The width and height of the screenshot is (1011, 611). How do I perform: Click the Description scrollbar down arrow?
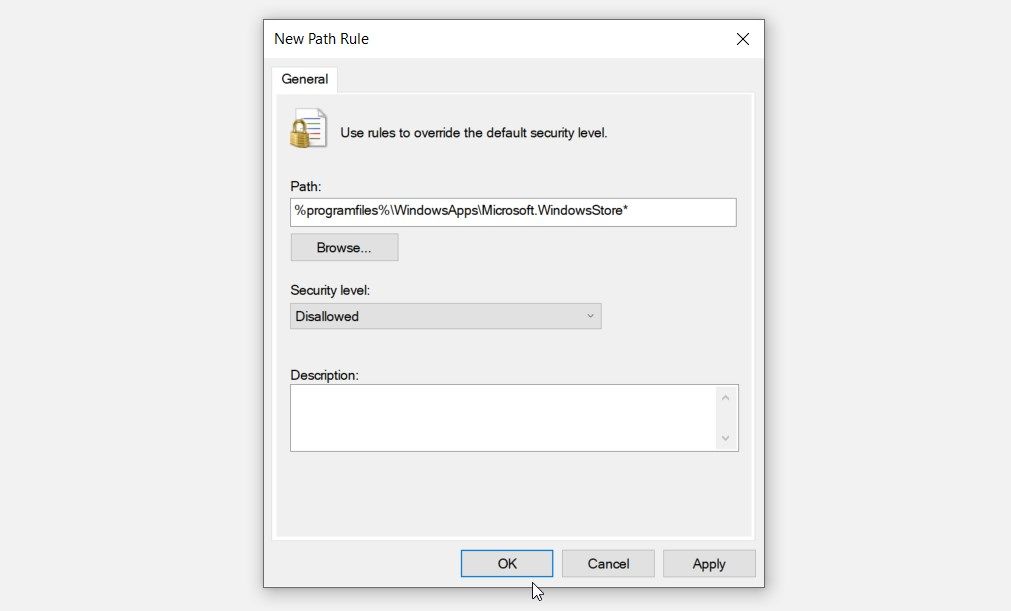[726, 438]
